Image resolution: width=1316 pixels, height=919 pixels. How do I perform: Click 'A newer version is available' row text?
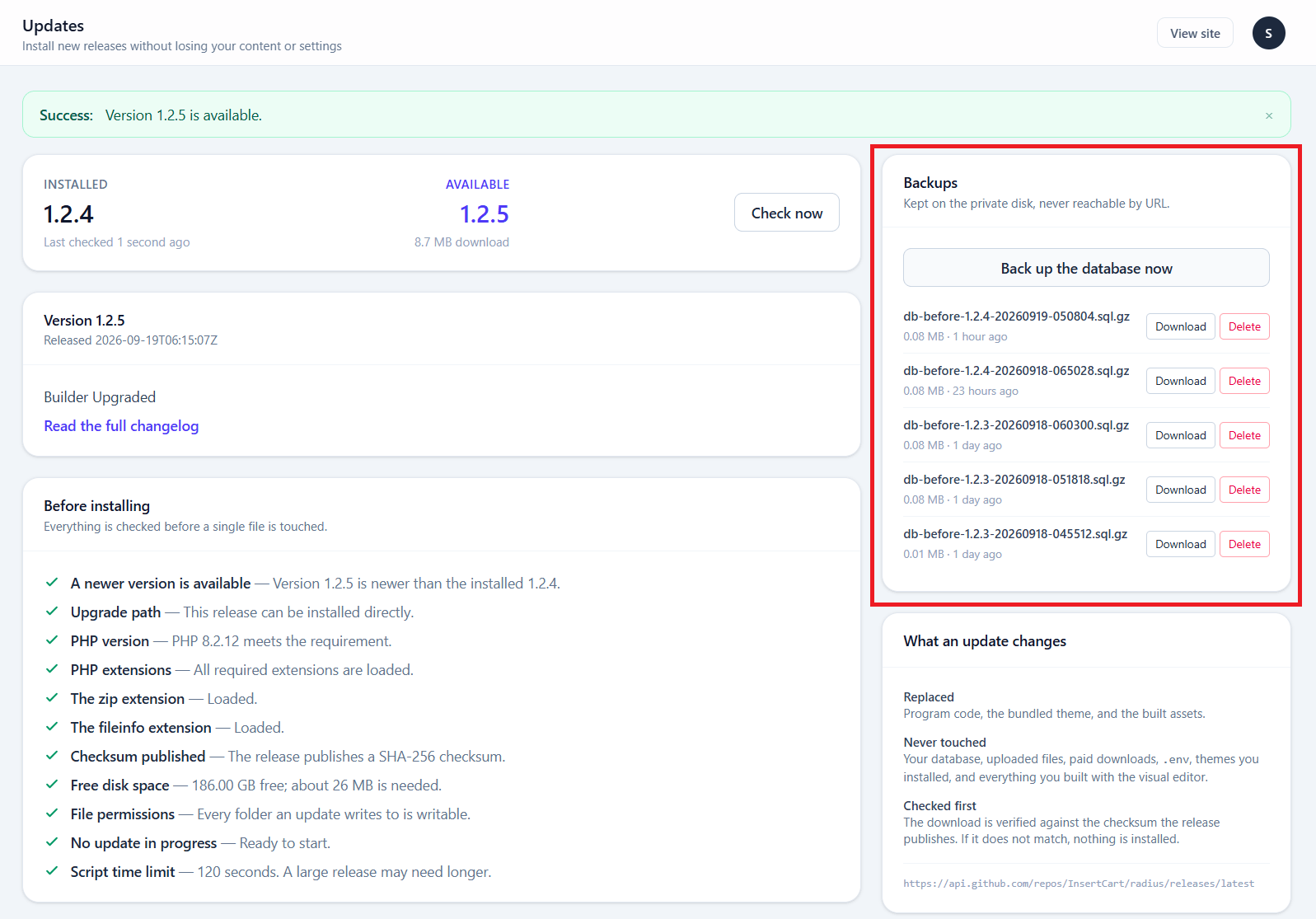(316, 584)
